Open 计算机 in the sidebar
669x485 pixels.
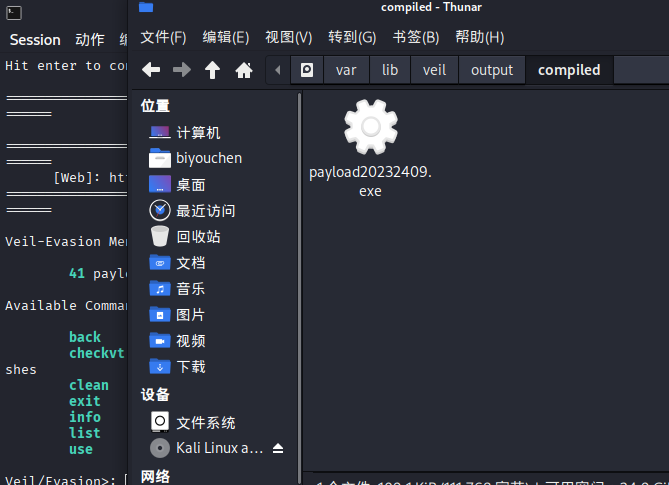[x=198, y=133]
